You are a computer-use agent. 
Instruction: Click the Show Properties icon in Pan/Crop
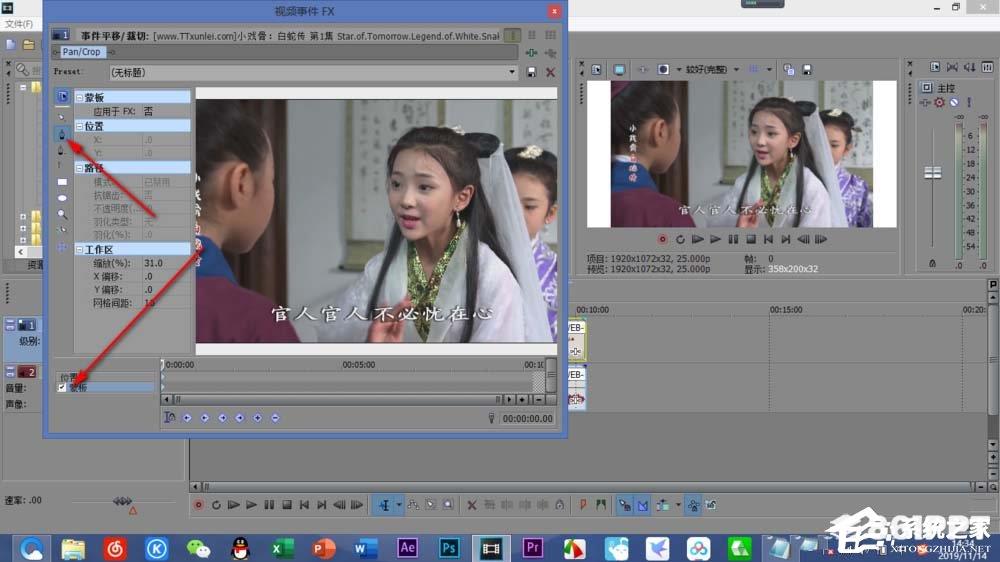pos(62,96)
